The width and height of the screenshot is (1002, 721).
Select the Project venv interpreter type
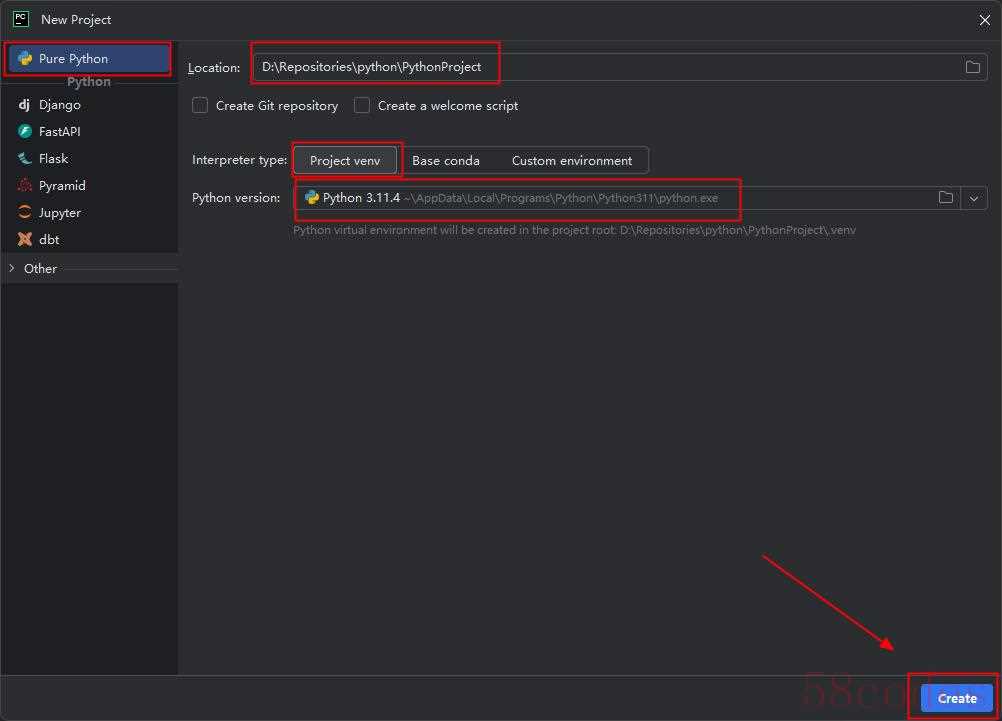345,160
